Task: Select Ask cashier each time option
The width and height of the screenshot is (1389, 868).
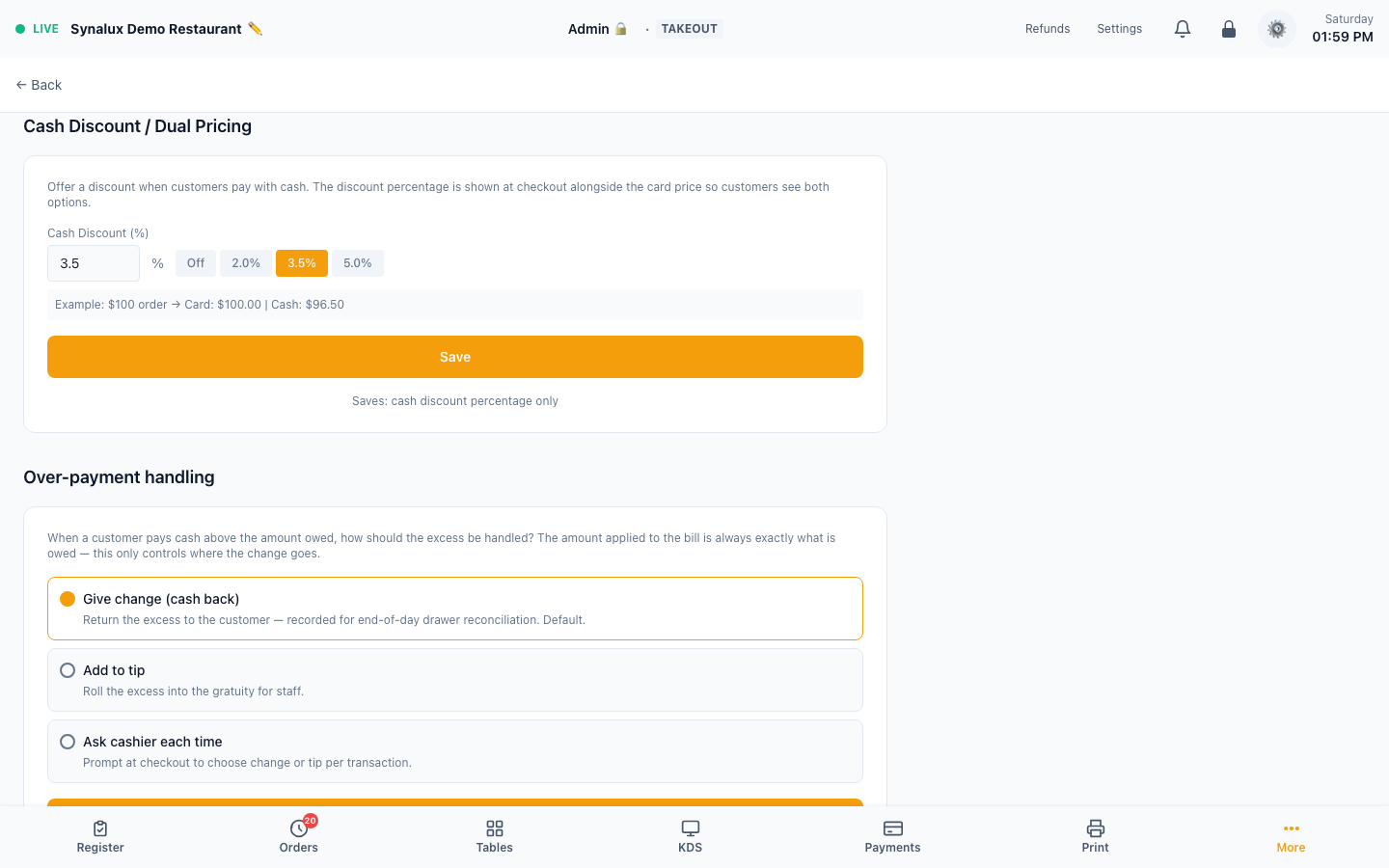Action: (455, 751)
